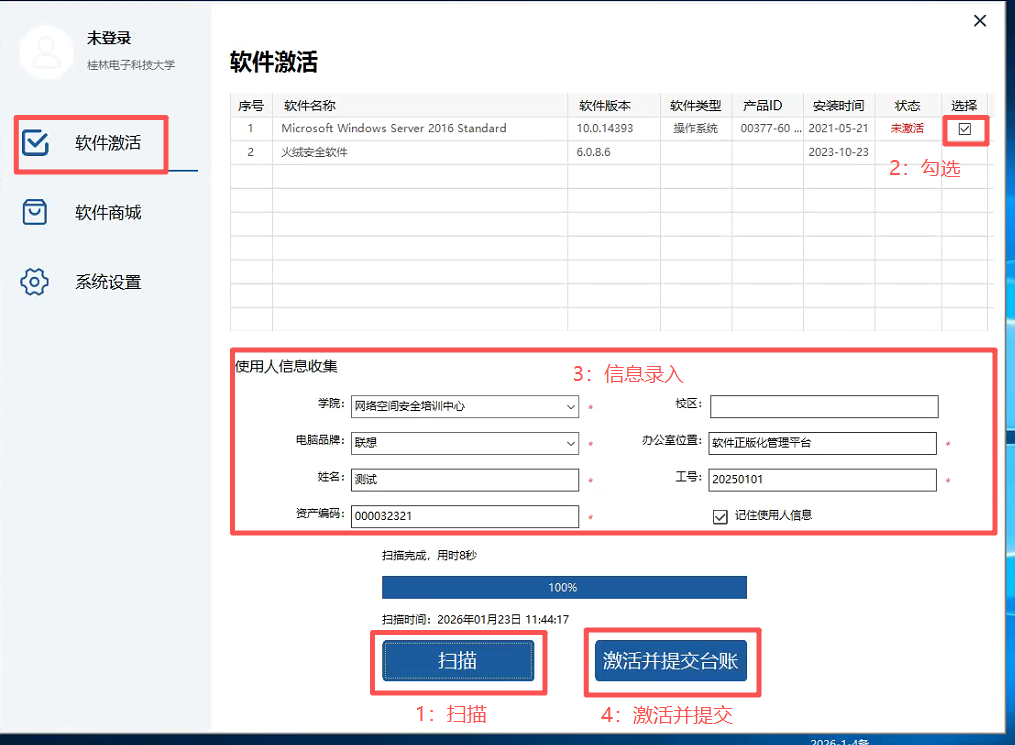Click the 激活并提交台账 button

[x=671, y=661]
